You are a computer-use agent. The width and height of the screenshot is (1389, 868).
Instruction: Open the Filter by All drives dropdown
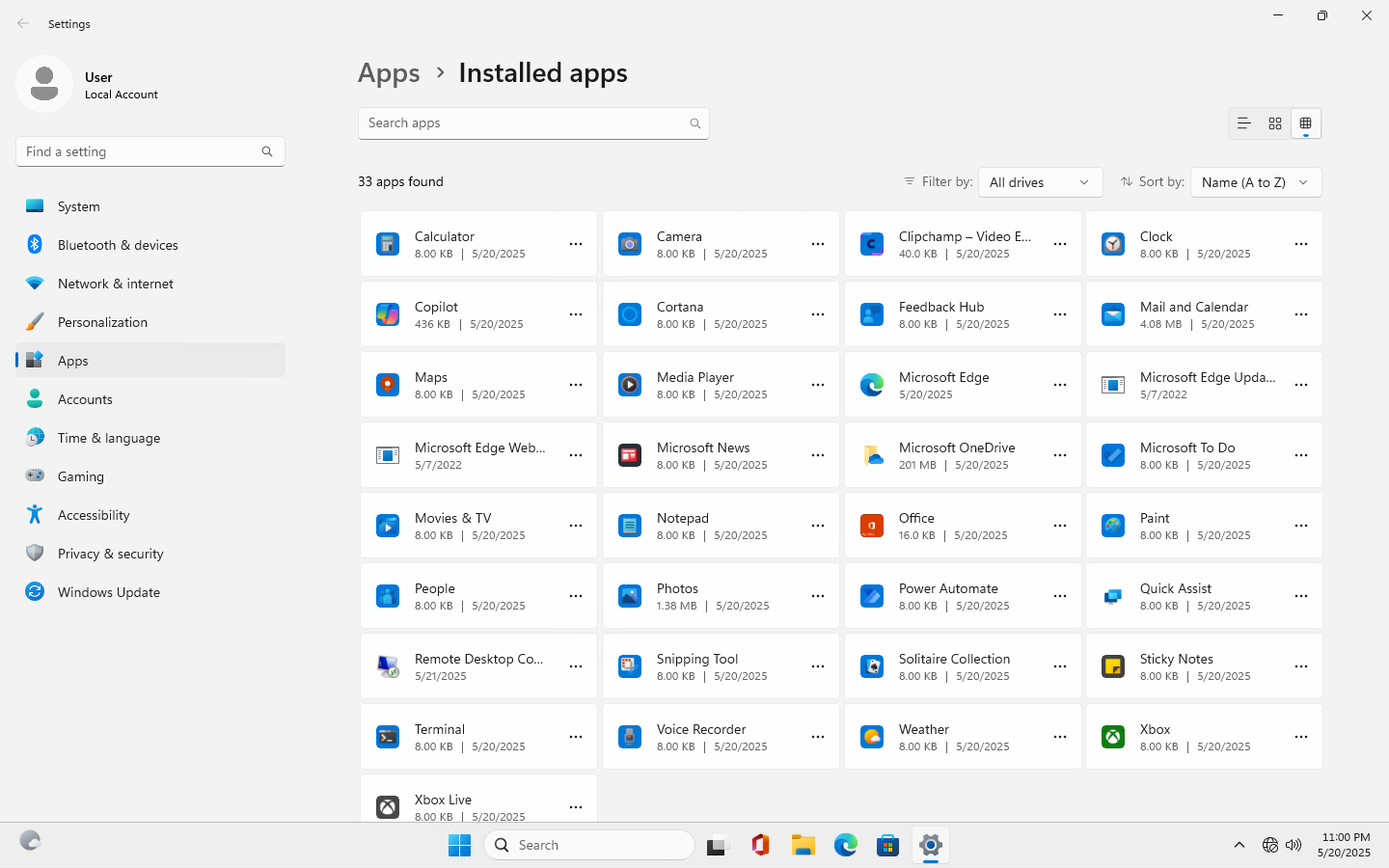click(x=1041, y=182)
